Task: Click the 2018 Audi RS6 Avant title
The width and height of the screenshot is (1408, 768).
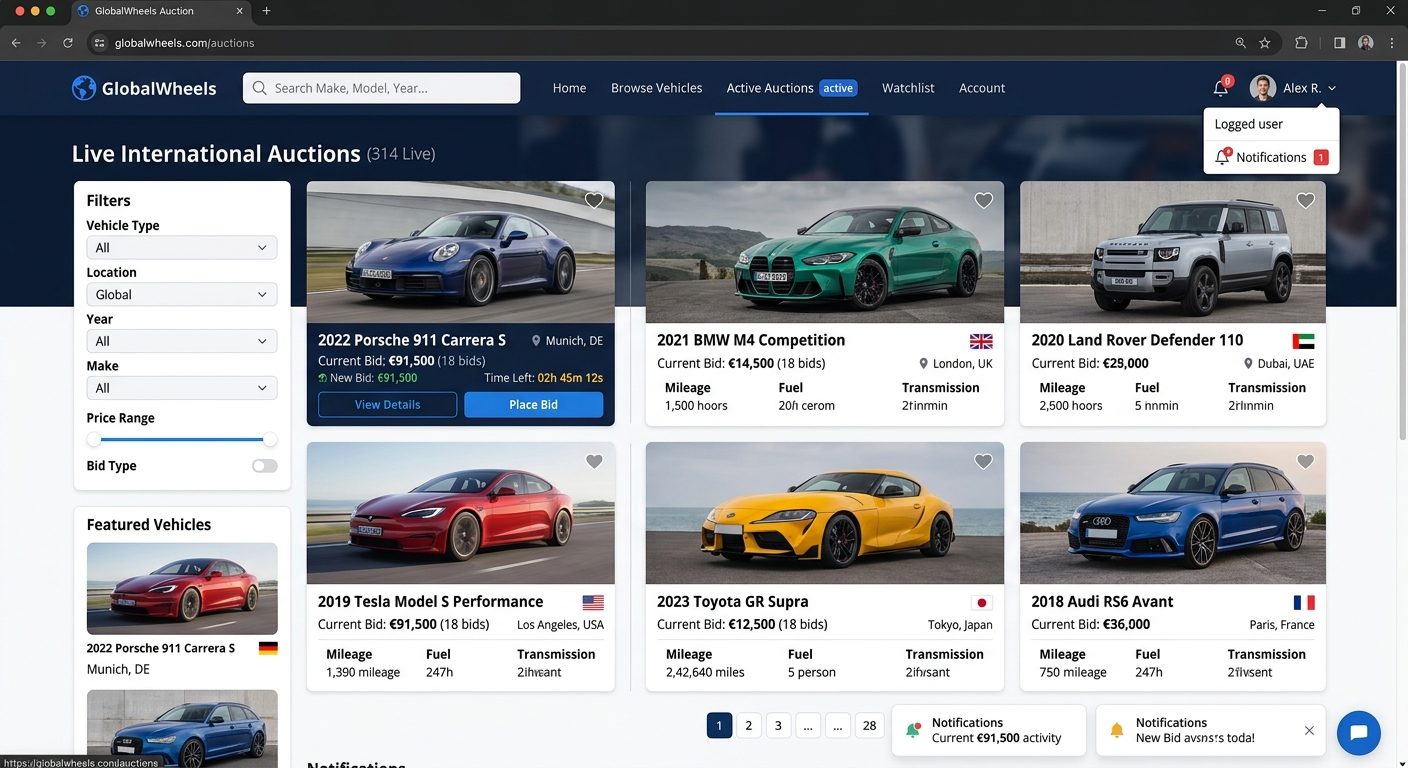Action: tap(1102, 602)
